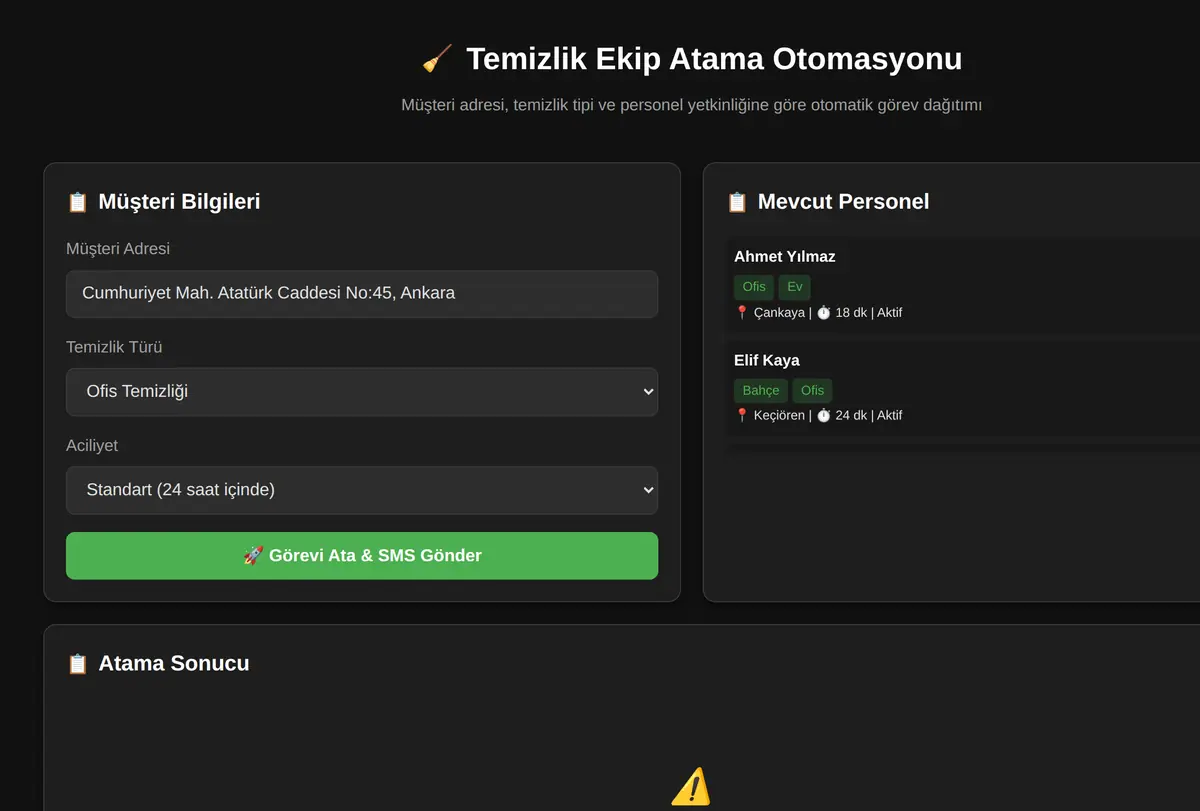Click clipboard icon next to Müşteri Bilgileri
Image resolution: width=1200 pixels, height=811 pixels.
tap(77, 202)
